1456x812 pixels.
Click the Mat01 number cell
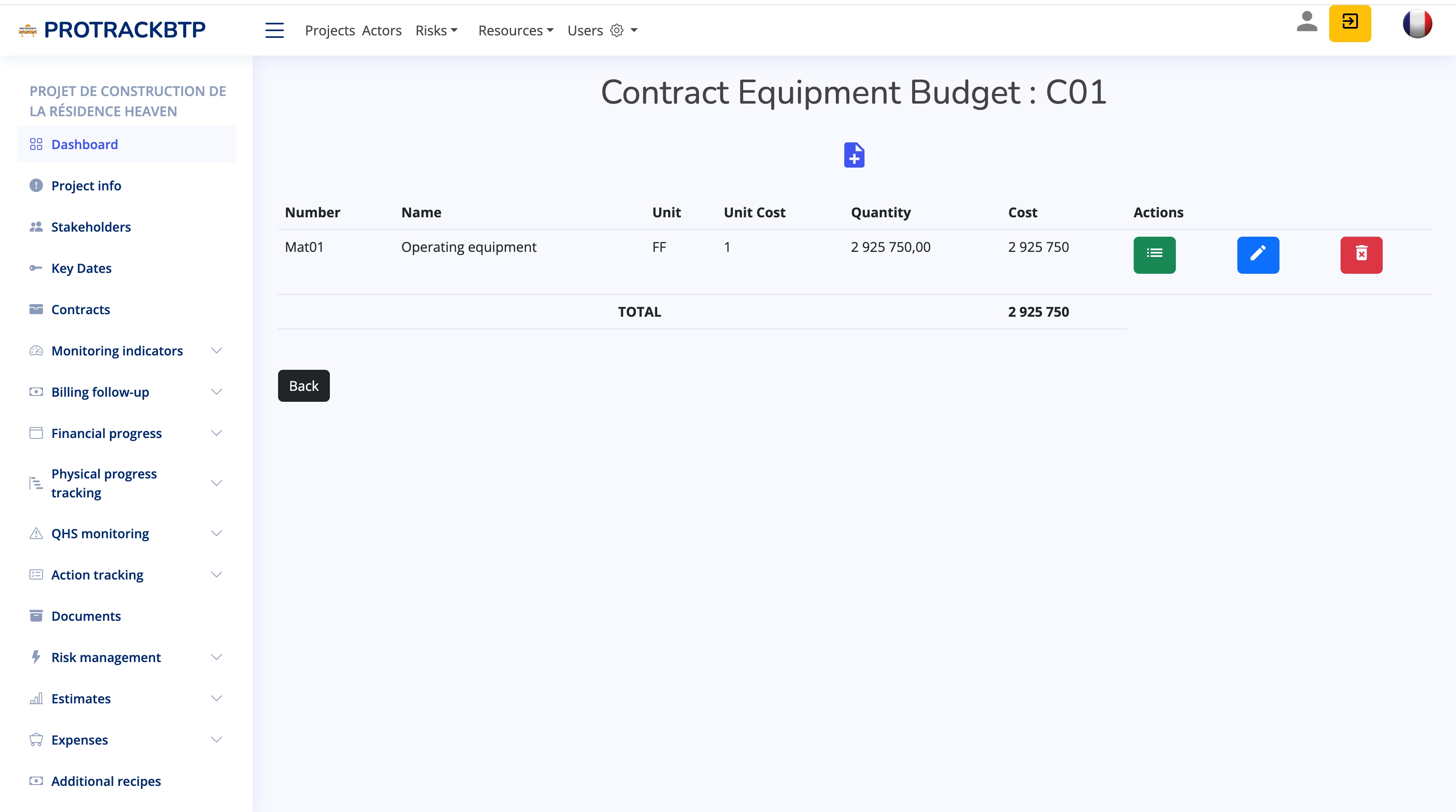[304, 247]
